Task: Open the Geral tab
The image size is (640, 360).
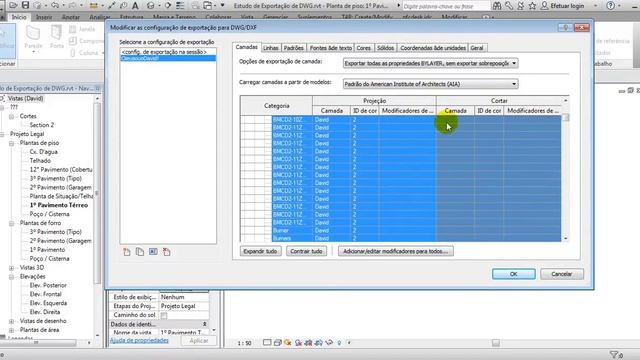Action: coord(477,48)
